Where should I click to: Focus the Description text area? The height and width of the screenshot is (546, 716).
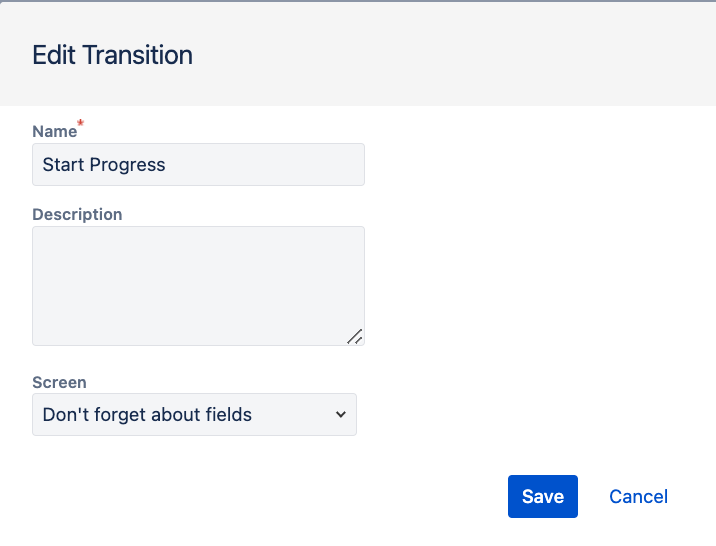[x=198, y=286]
